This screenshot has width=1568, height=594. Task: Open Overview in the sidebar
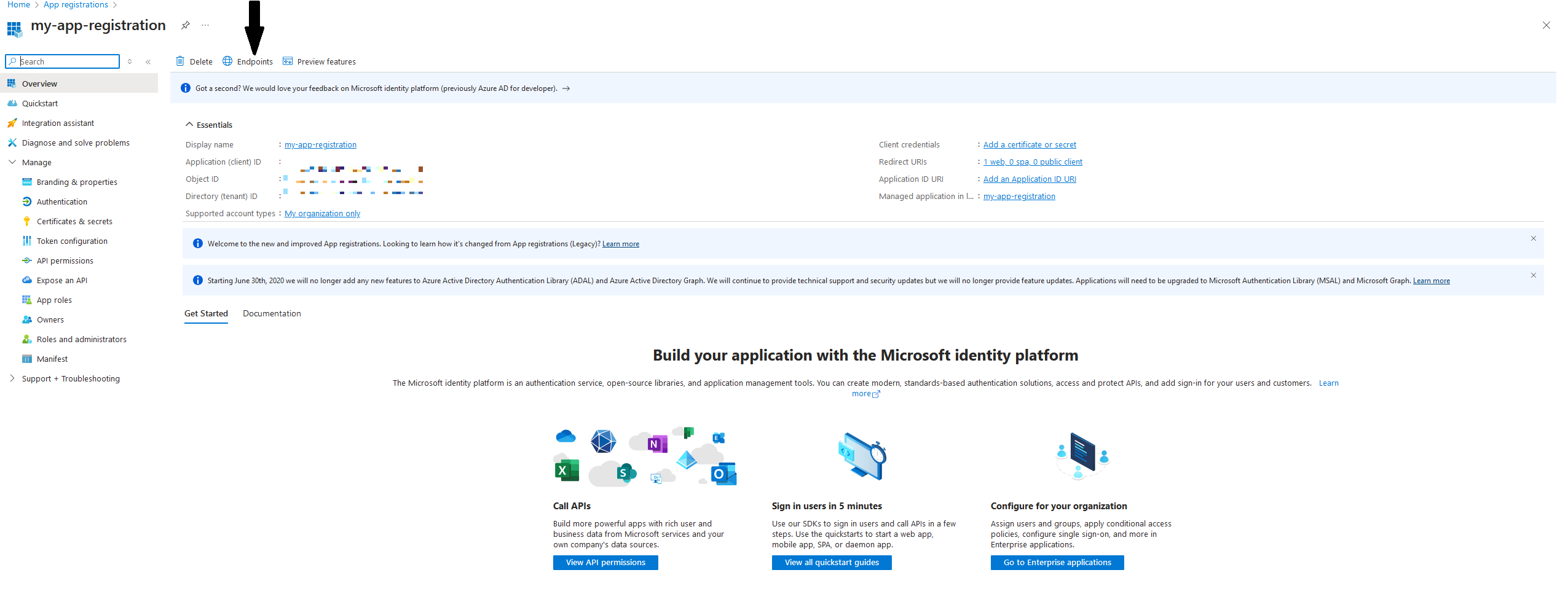79,84
